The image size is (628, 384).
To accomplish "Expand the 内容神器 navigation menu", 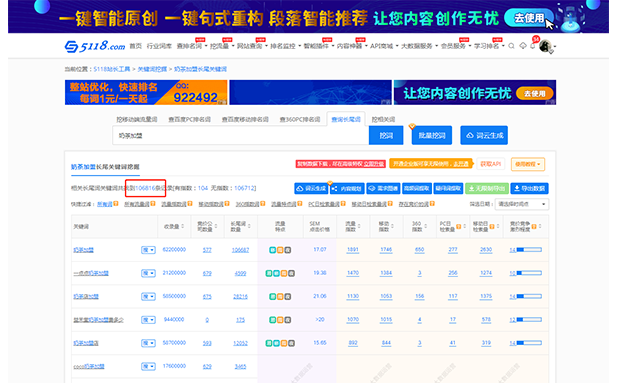I will click(x=351, y=46).
